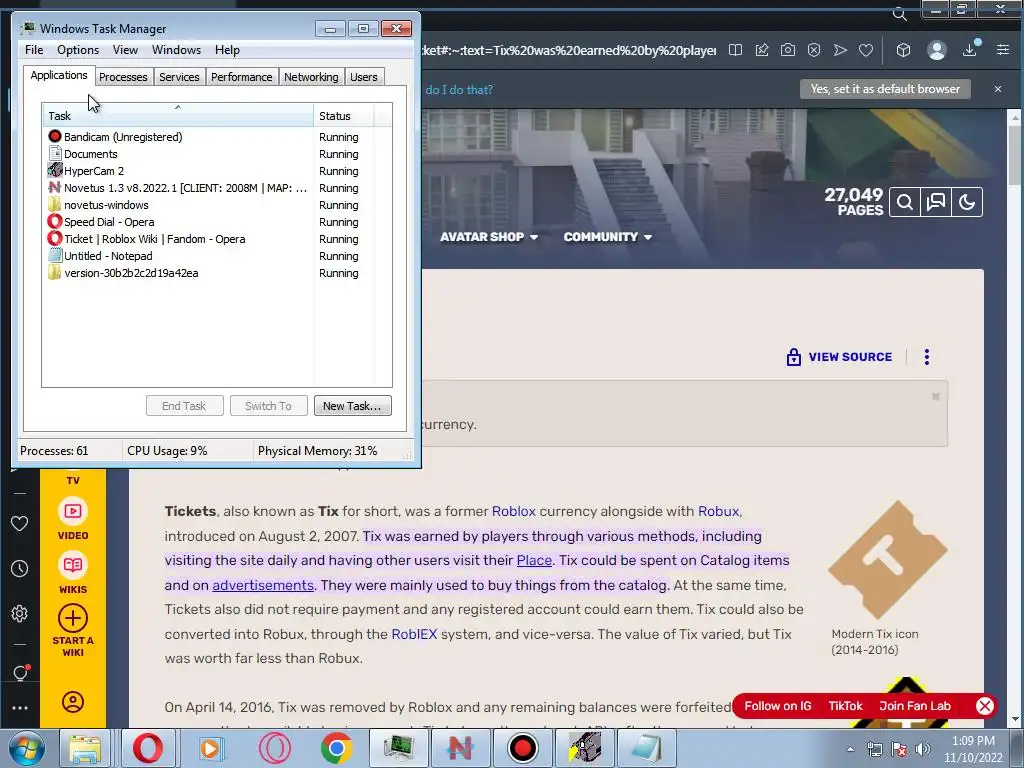Open the File menu in Task Manager
The width and height of the screenshot is (1024, 768).
click(34, 50)
